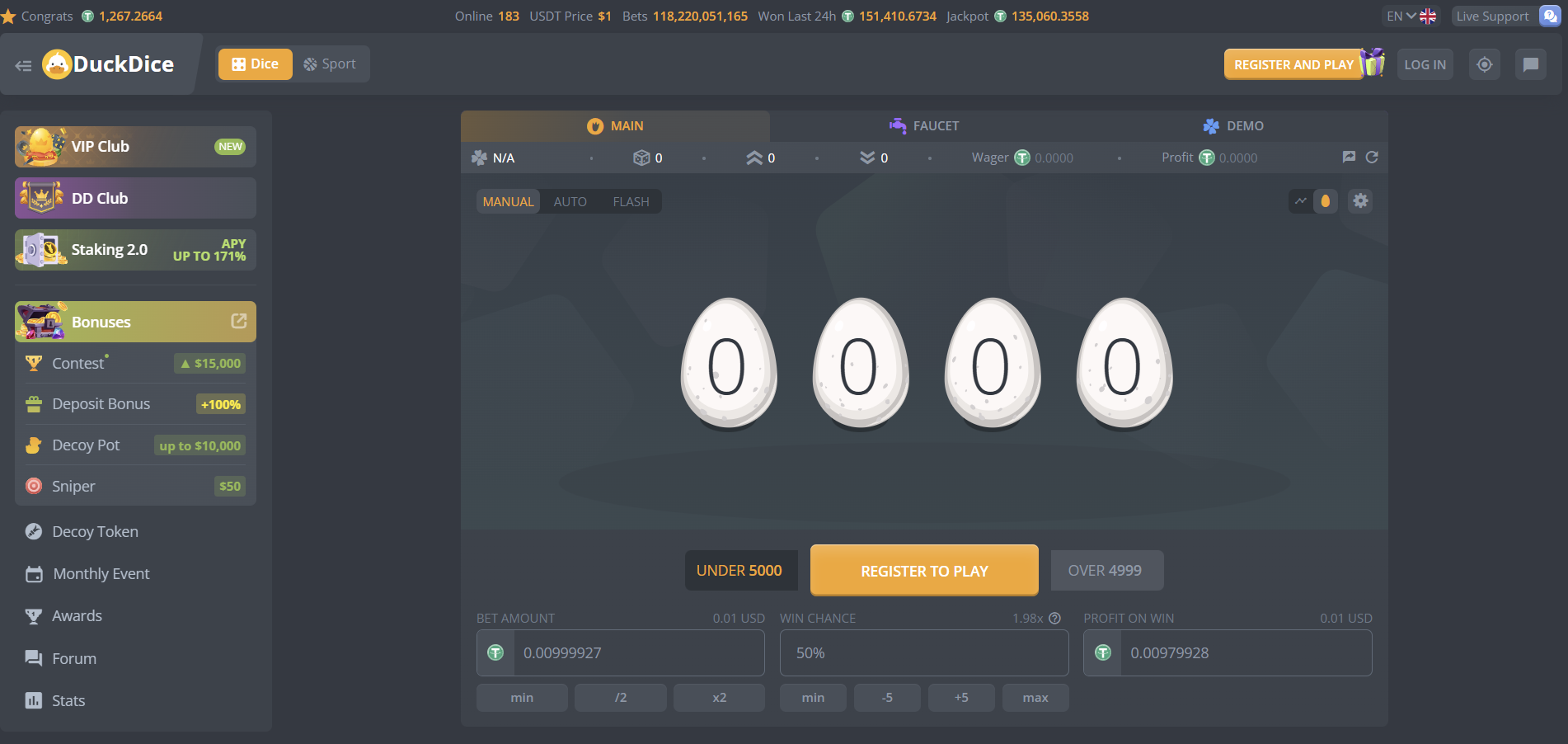This screenshot has width=1568, height=744.
Task: Click the stats share flag icon
Action: (x=1349, y=157)
